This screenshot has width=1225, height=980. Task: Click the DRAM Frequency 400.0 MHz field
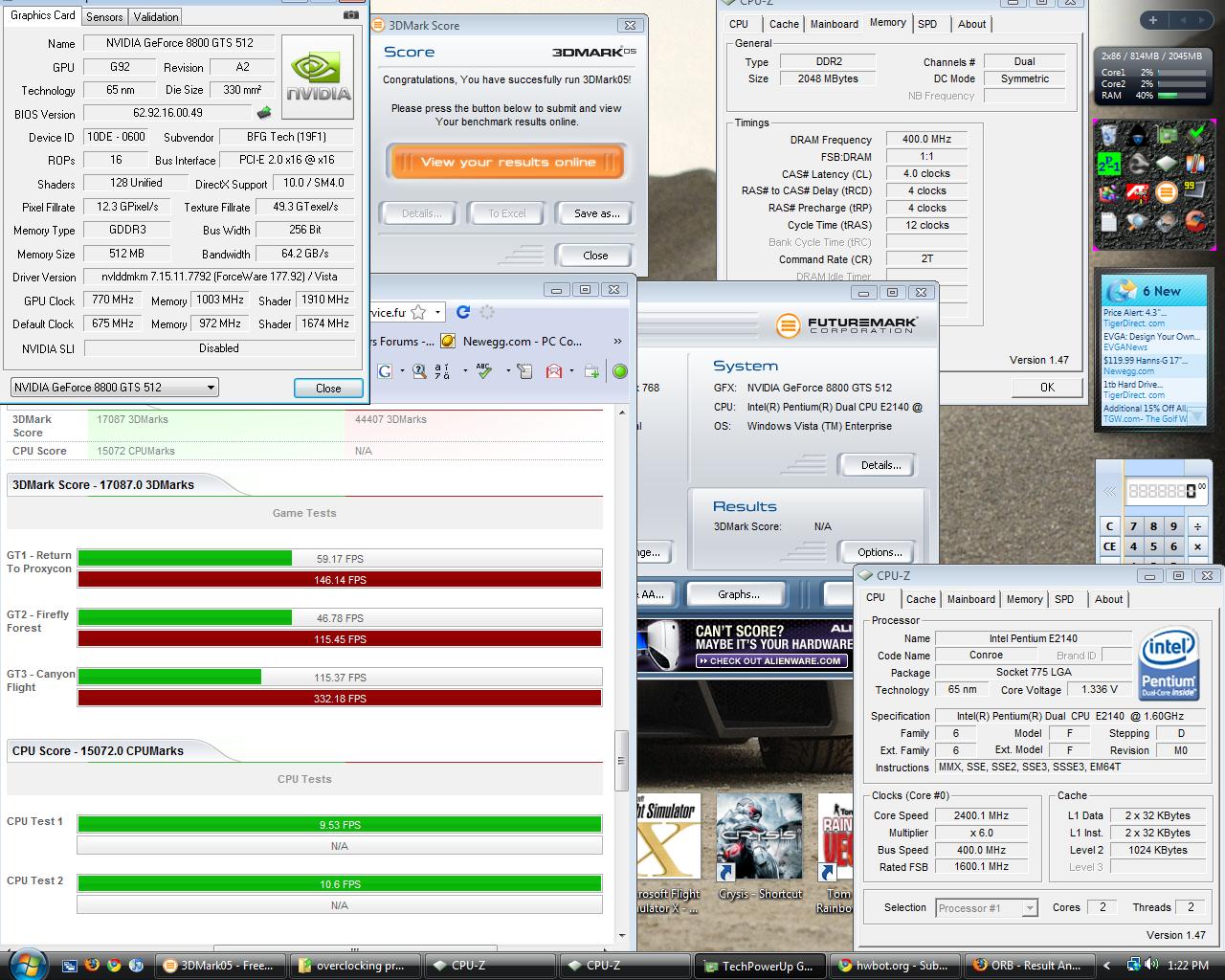926,140
